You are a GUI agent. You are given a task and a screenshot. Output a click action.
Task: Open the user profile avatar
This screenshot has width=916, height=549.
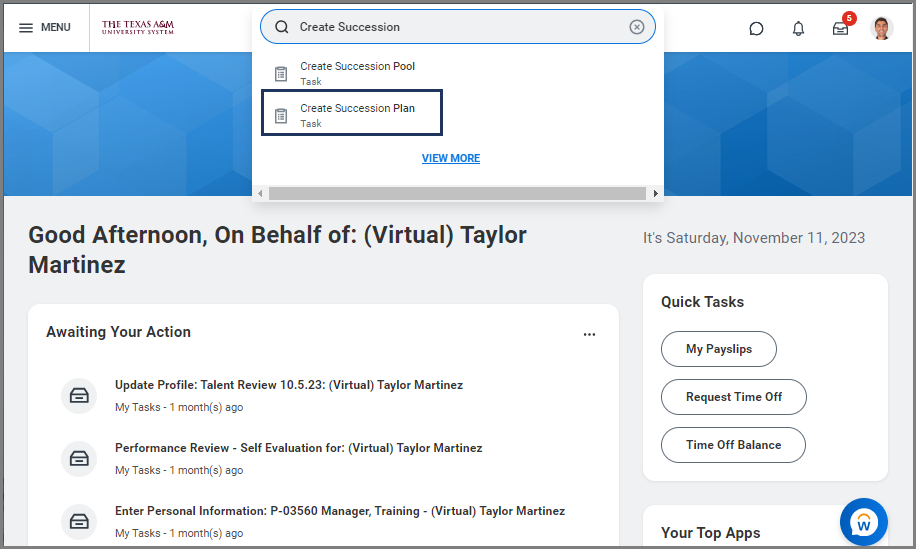click(882, 28)
